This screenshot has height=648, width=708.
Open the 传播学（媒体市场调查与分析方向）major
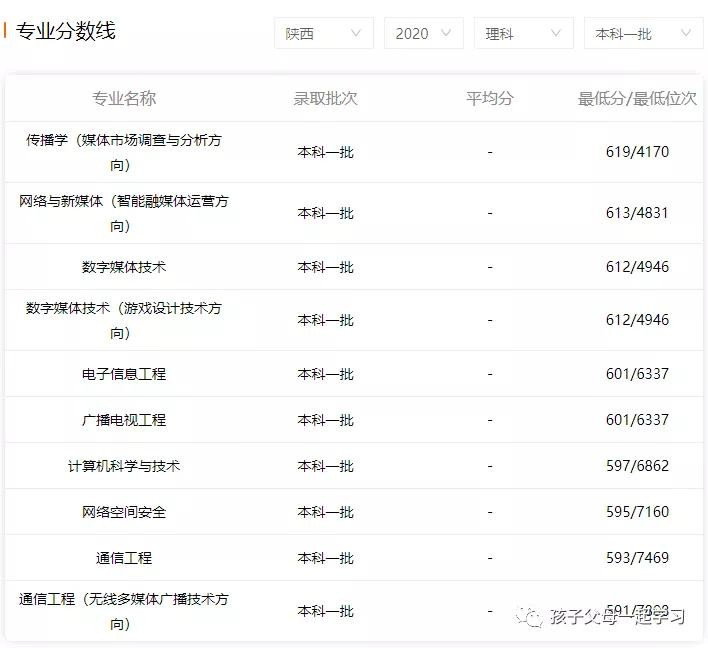click(124, 152)
